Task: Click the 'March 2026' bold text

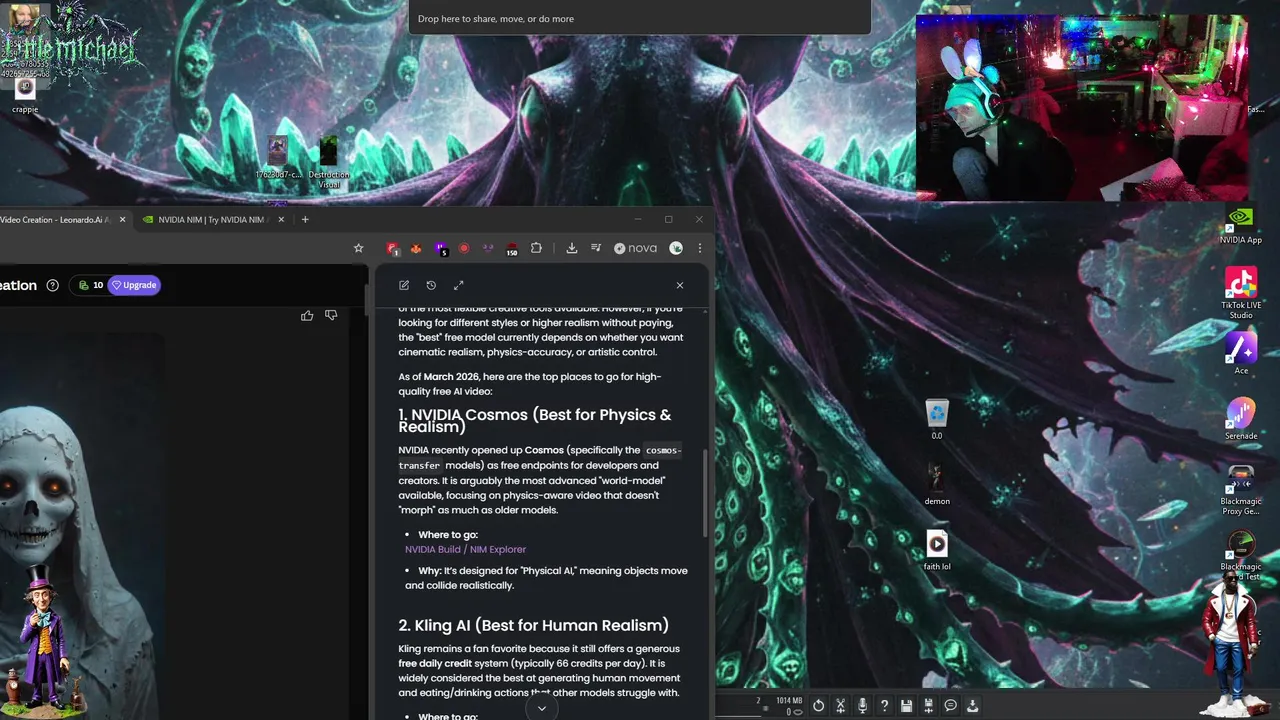Action: 452,377
